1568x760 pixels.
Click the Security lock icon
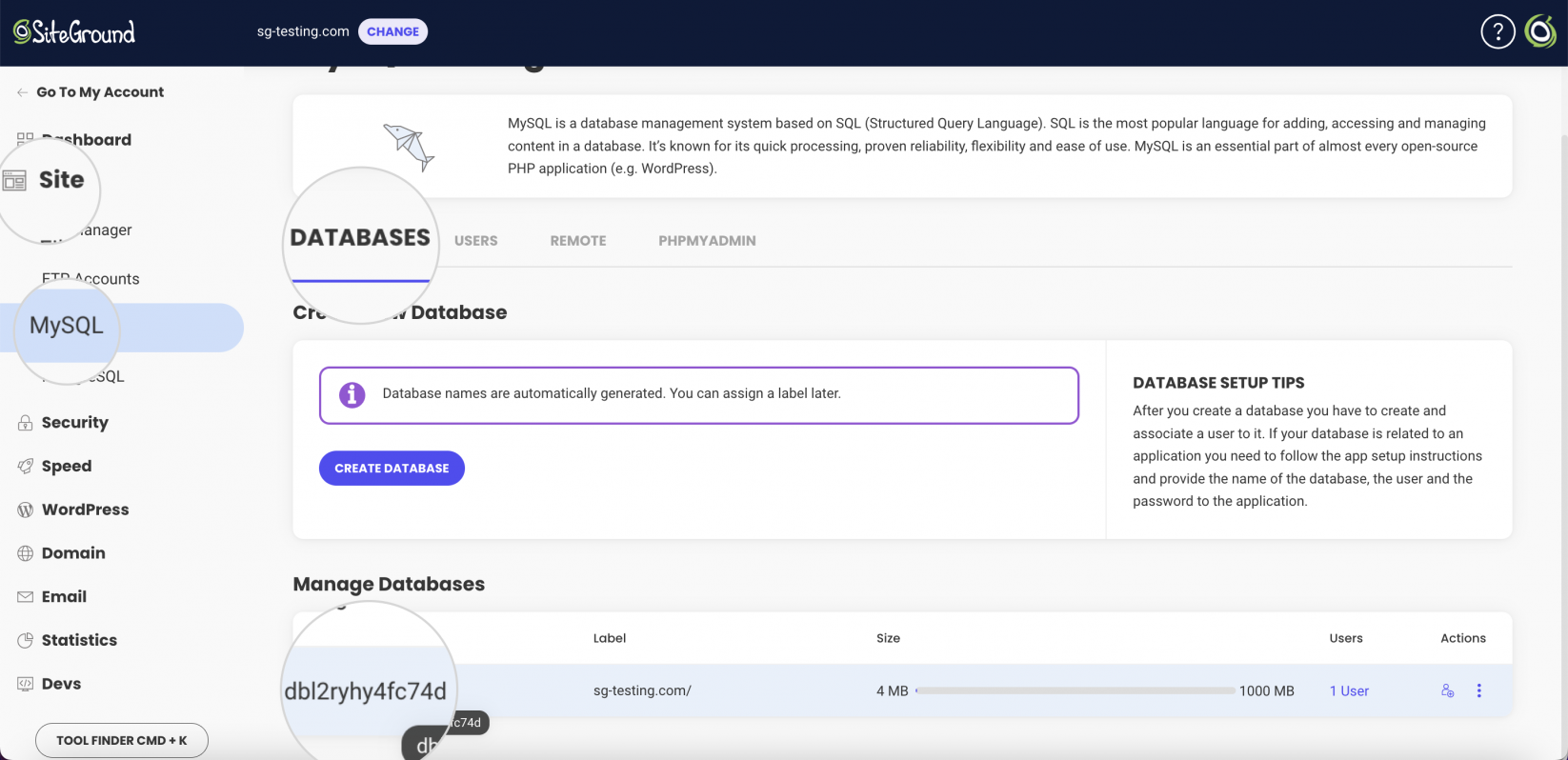(26, 423)
